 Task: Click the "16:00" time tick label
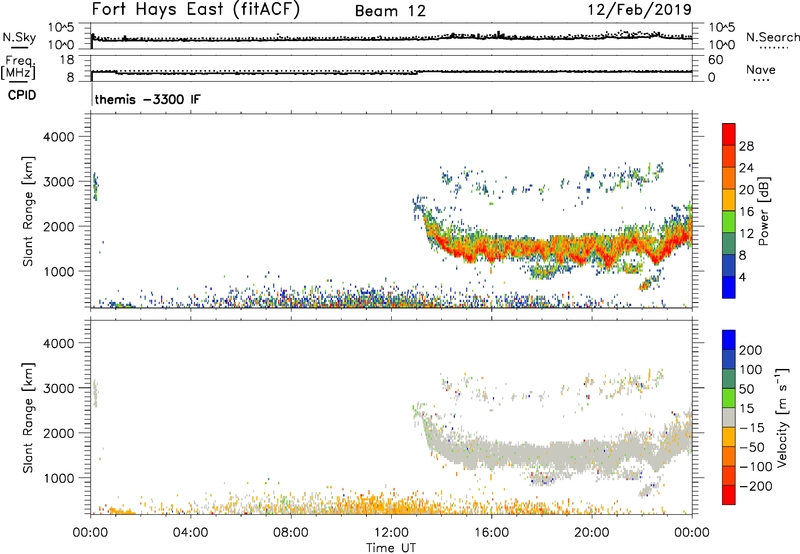(x=491, y=533)
